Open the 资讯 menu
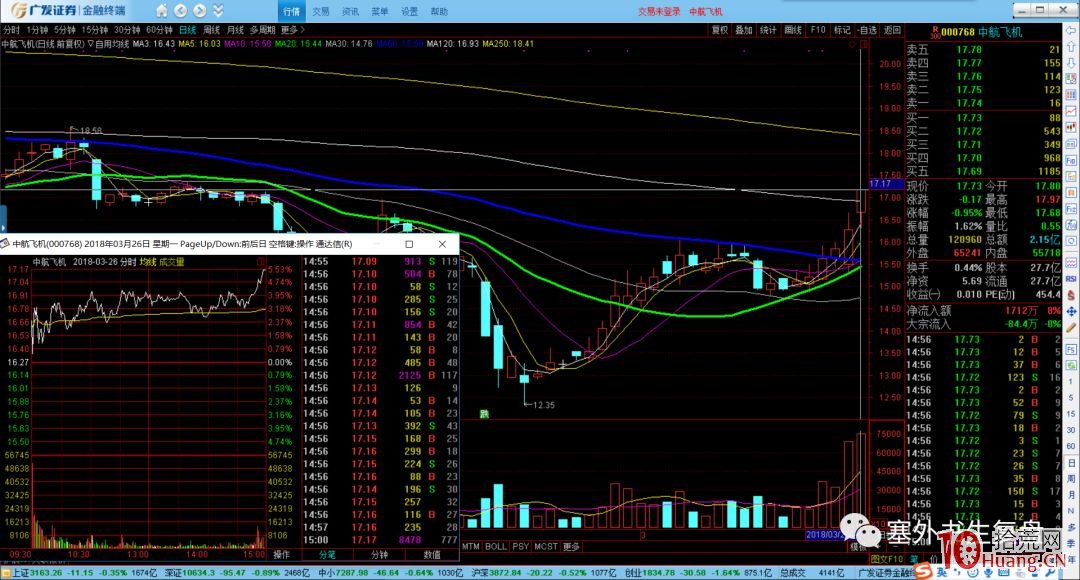The image size is (1080, 580). tap(351, 12)
